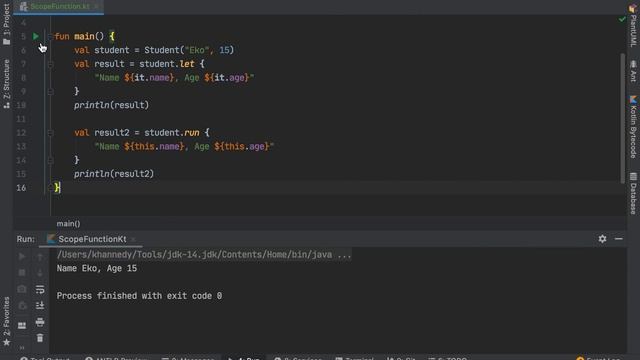
Task: Close the ScopeFunction.kt editor tab
Action: point(96,7)
